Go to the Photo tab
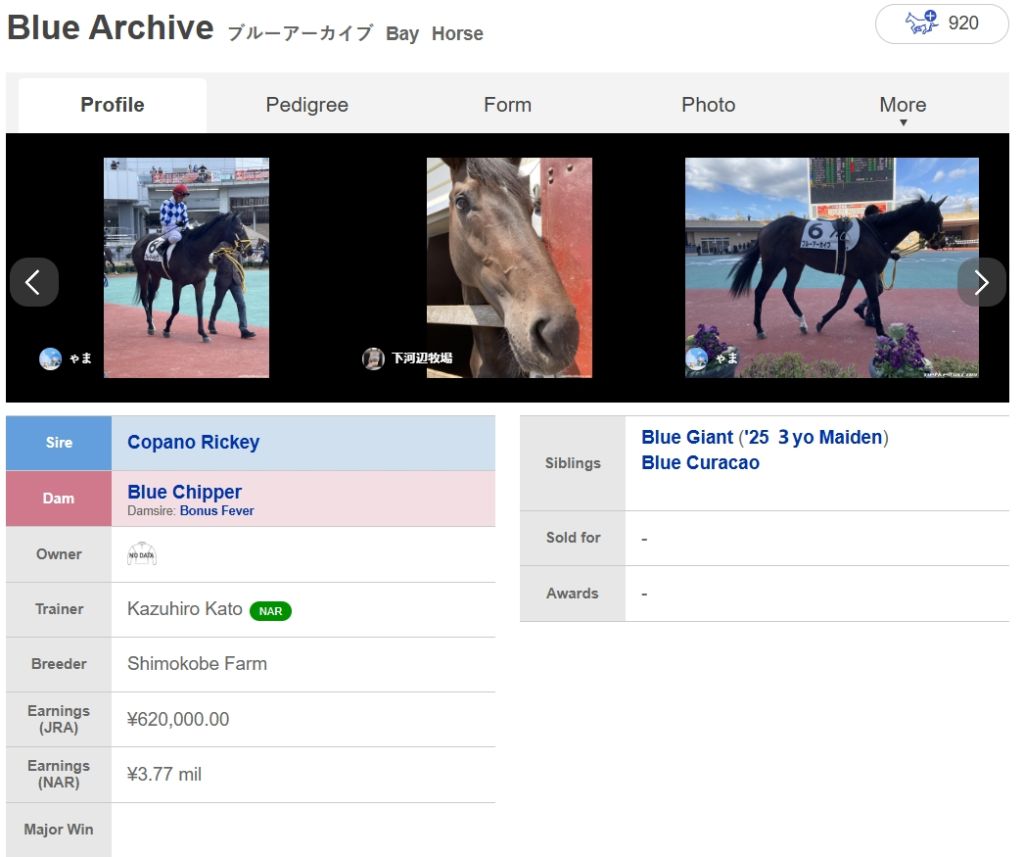Viewport: 1024px width, 857px height. (708, 105)
